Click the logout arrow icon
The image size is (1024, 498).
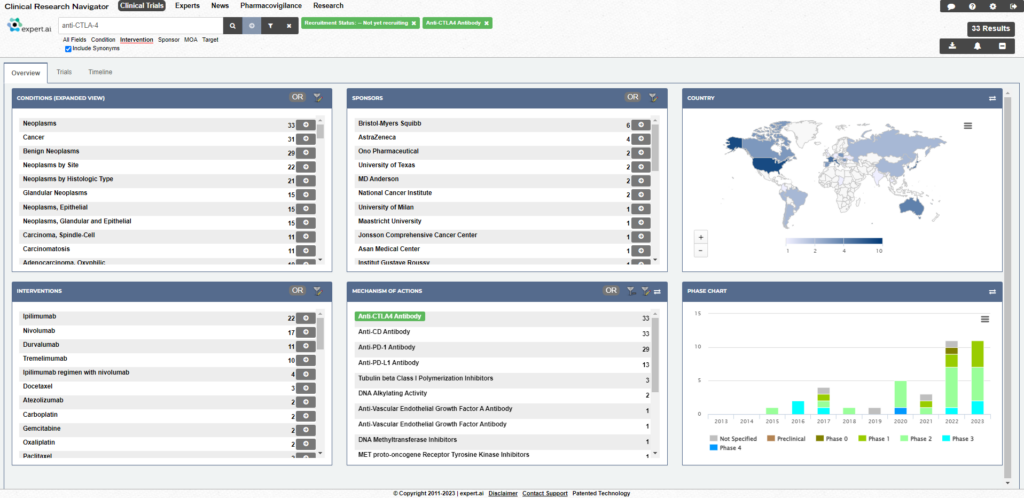[1012, 7]
